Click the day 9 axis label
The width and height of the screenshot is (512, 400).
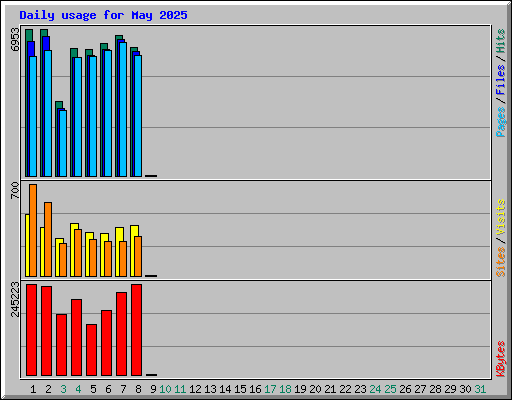pyautogui.click(x=153, y=389)
